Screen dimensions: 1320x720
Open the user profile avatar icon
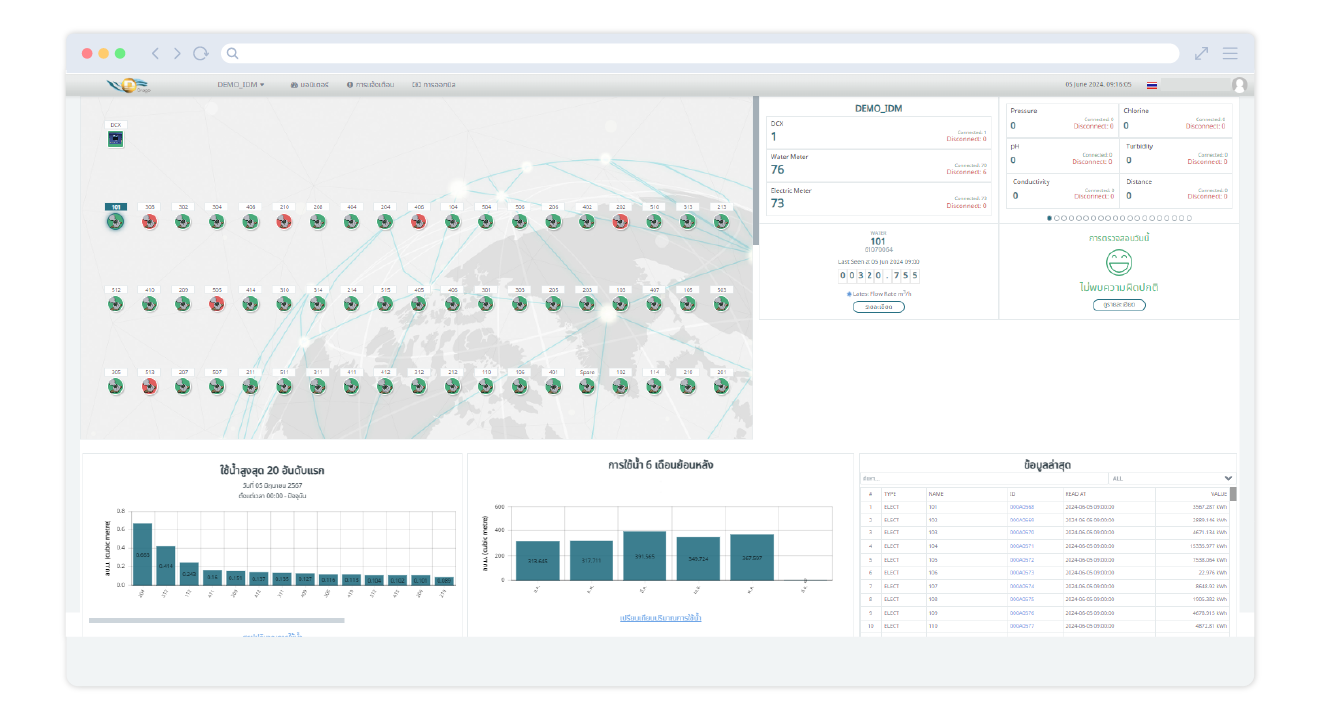pos(1239,85)
